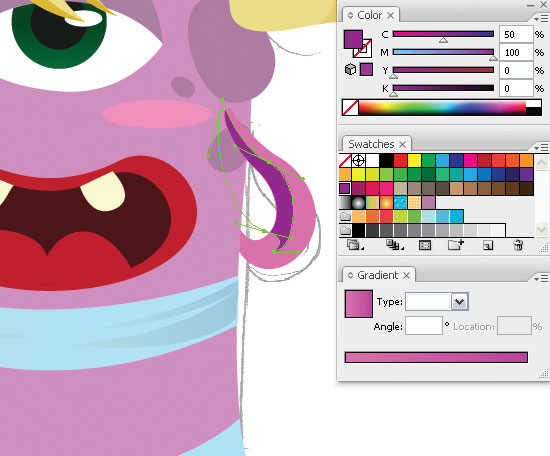The width and height of the screenshot is (550, 456).
Task: Click the cream tooth in monster's mouth
Action: pos(104,192)
